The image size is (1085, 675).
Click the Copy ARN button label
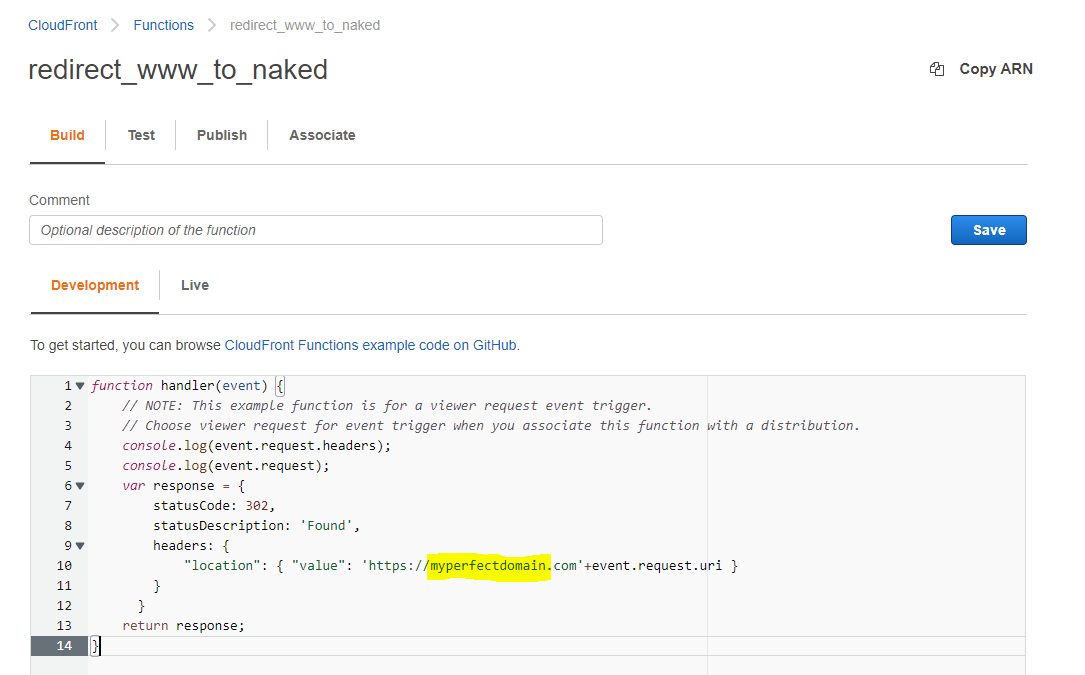(996, 69)
